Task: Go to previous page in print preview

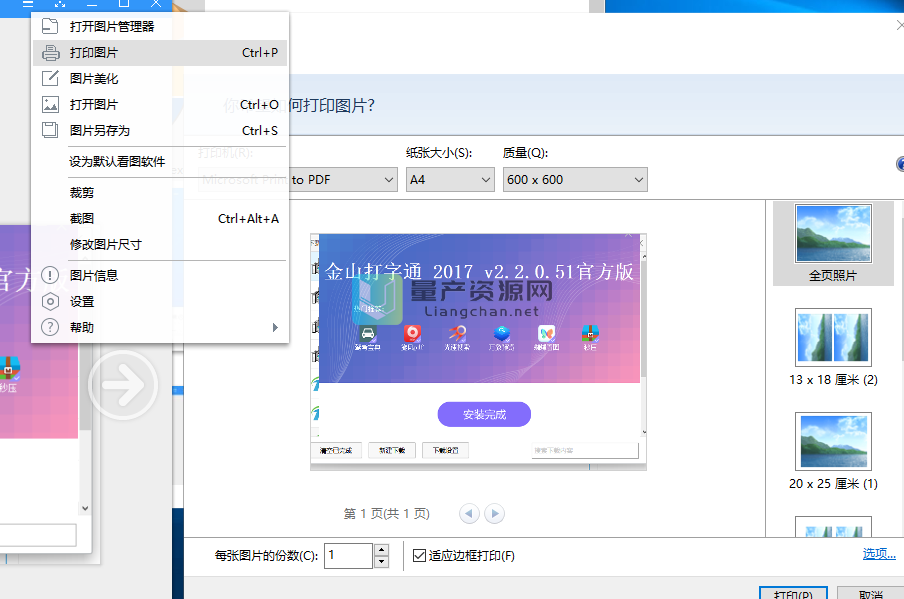Action: point(469,513)
